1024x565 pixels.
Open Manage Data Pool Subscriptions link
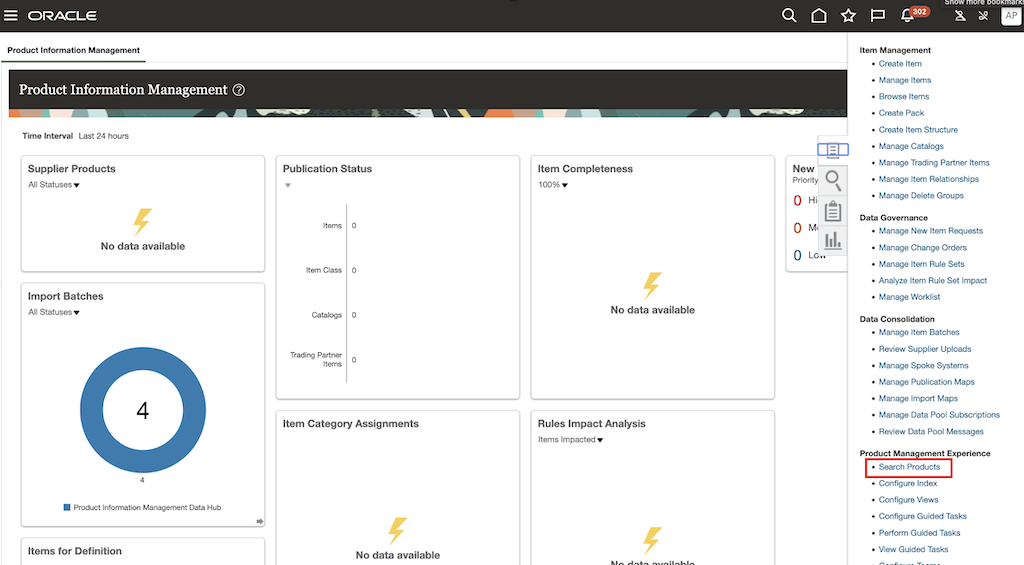pos(938,414)
